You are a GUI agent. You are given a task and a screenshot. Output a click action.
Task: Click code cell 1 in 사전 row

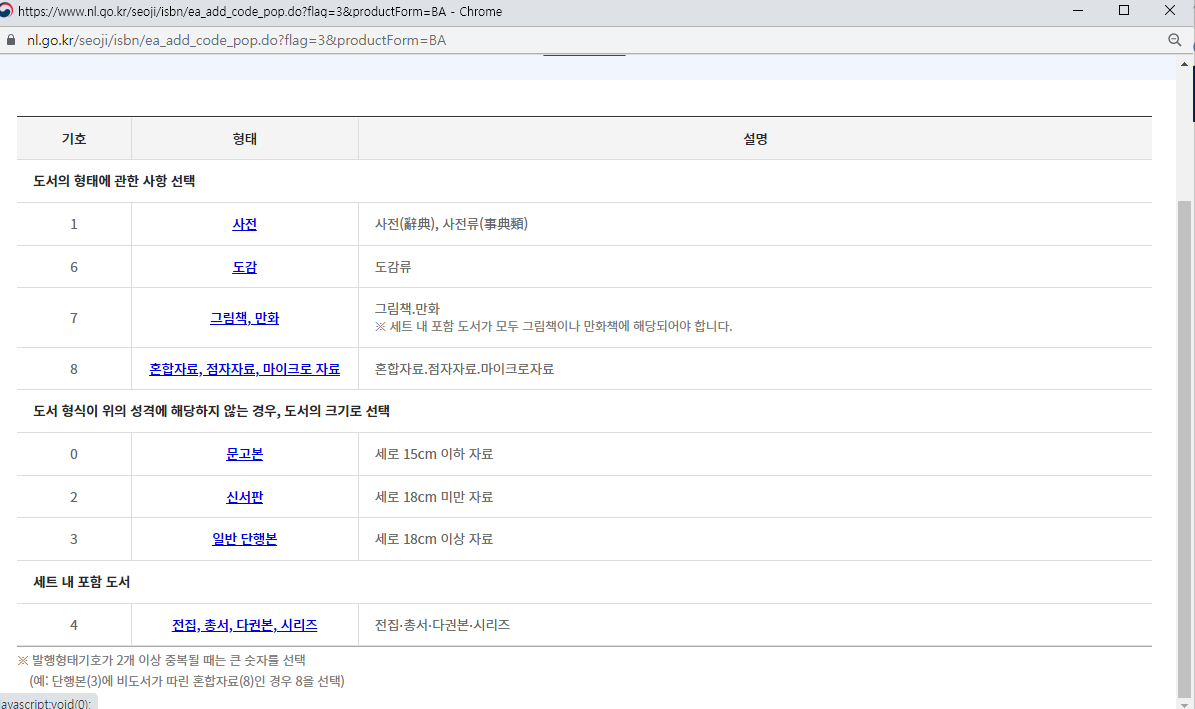point(74,224)
